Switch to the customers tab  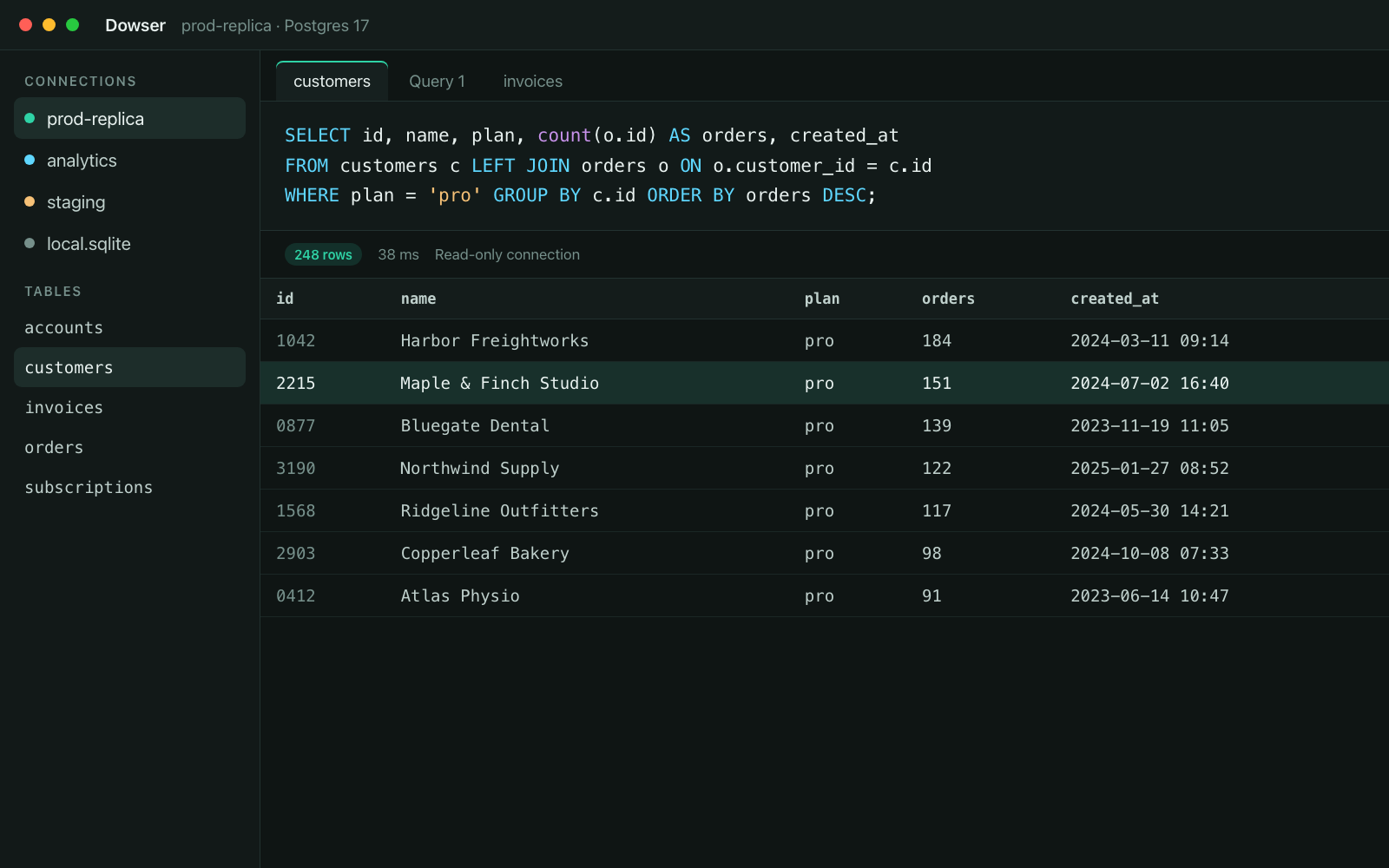tap(332, 81)
